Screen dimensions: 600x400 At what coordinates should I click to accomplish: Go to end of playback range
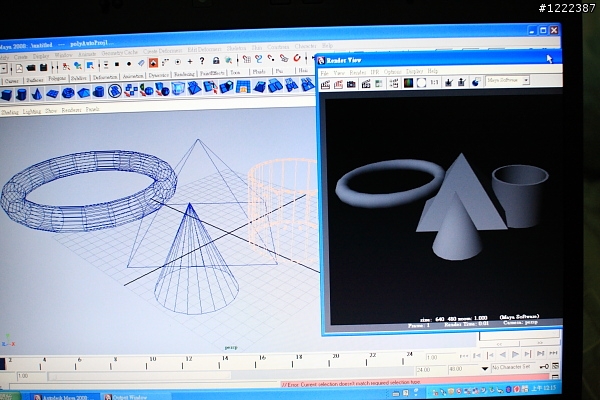pyautogui.click(x=553, y=353)
